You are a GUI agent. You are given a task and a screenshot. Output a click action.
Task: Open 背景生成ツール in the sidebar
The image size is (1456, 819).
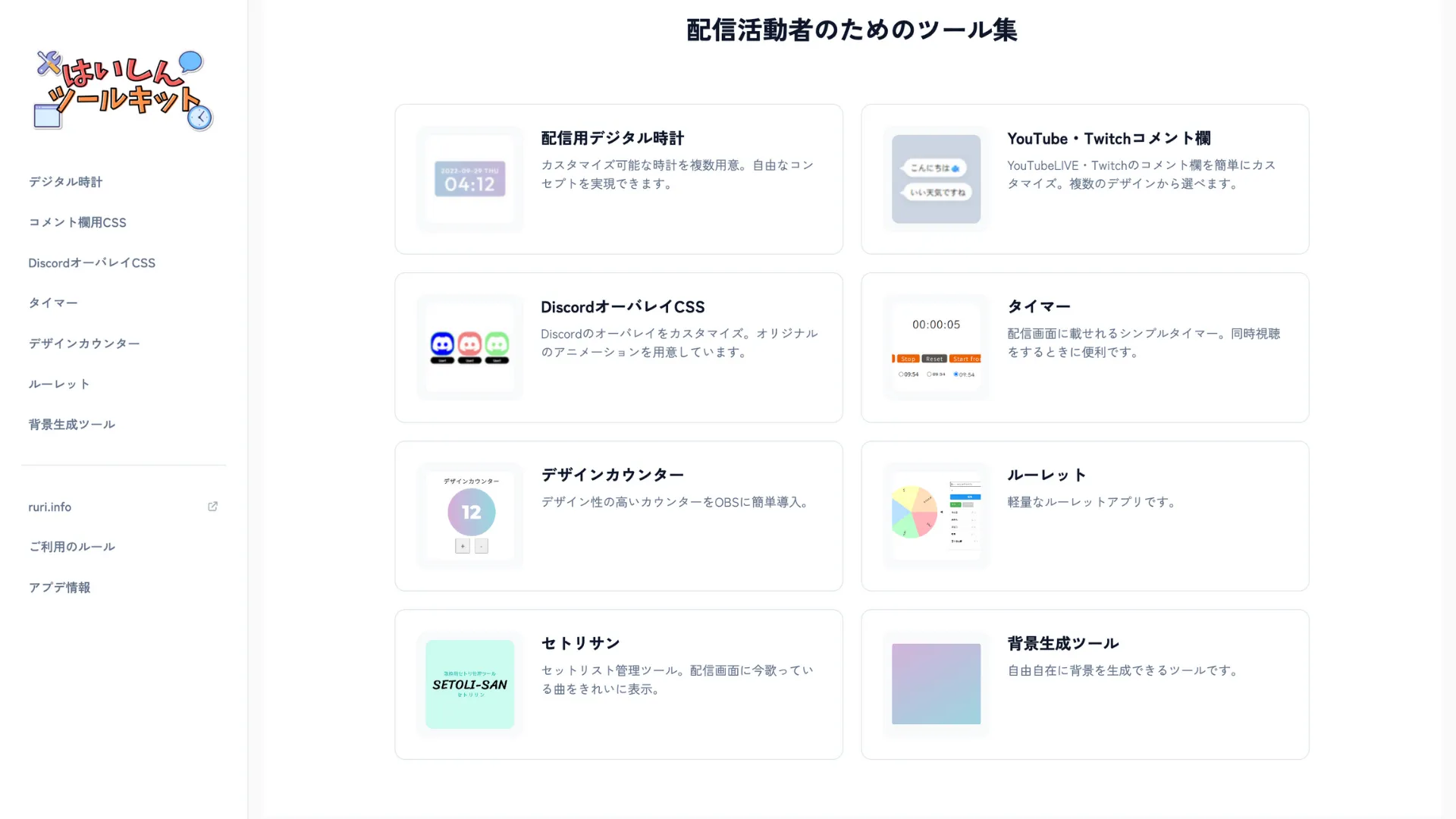pos(72,425)
